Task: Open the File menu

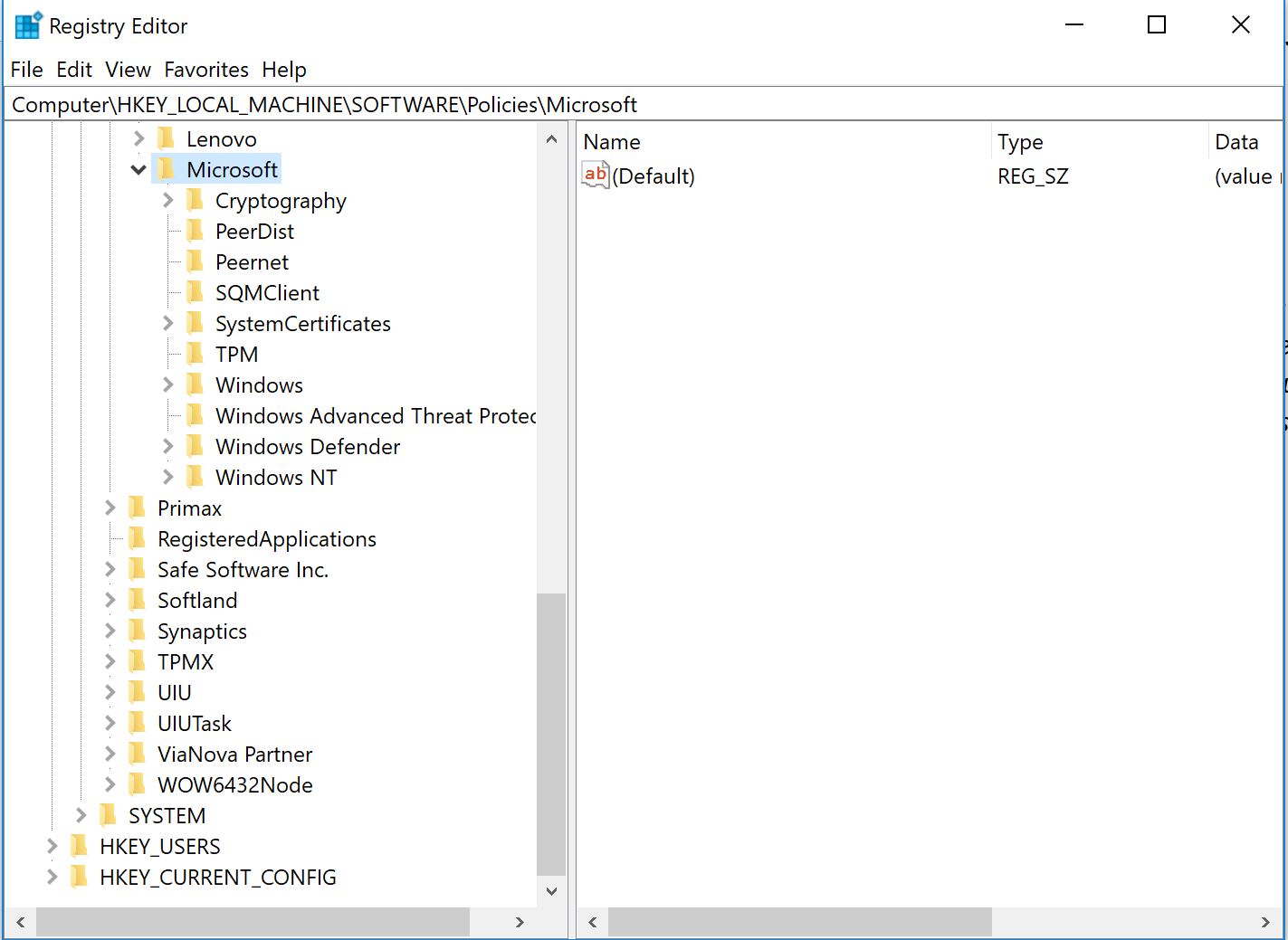Action: click(27, 70)
